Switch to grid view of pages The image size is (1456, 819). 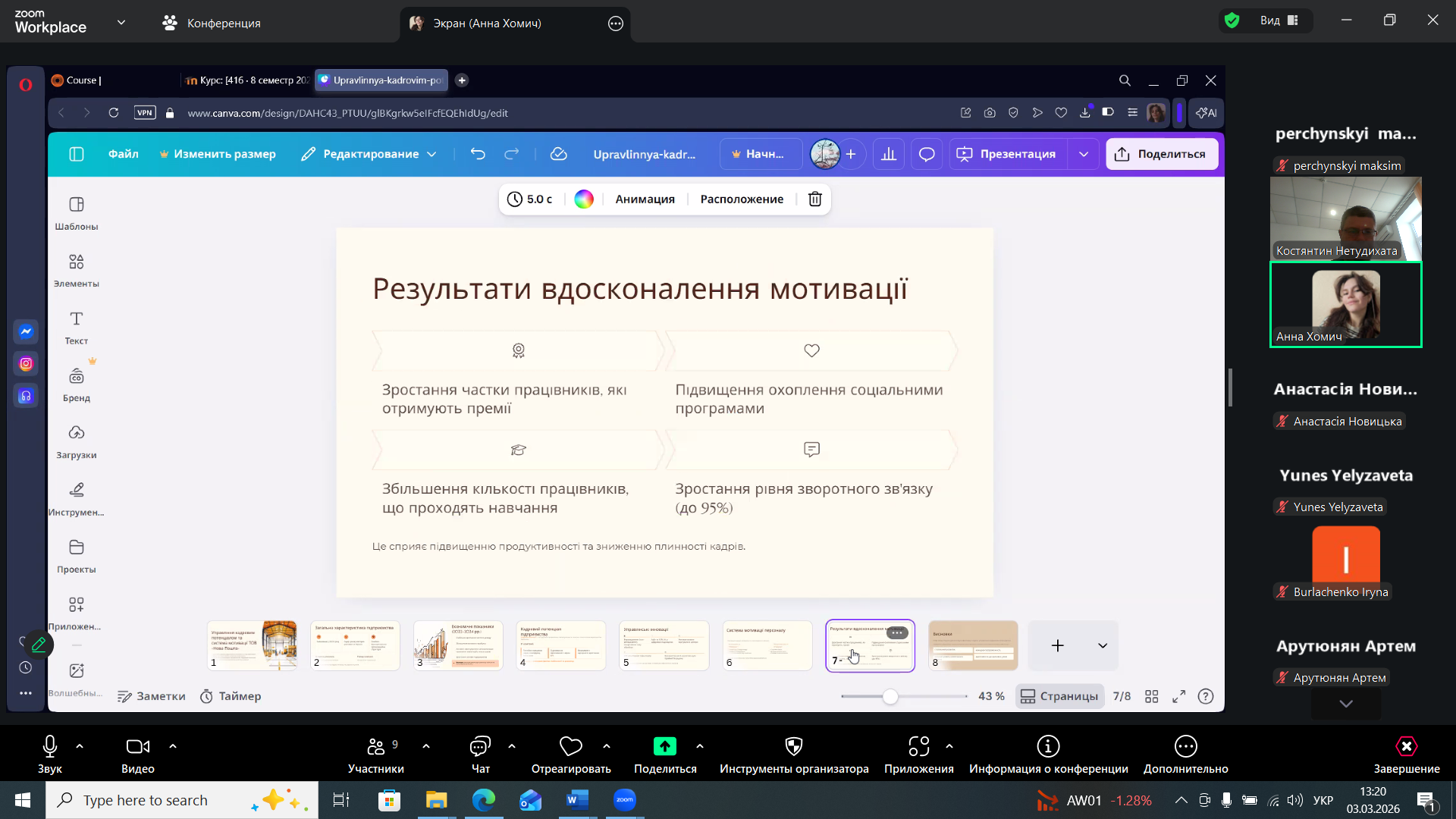coord(1151,696)
